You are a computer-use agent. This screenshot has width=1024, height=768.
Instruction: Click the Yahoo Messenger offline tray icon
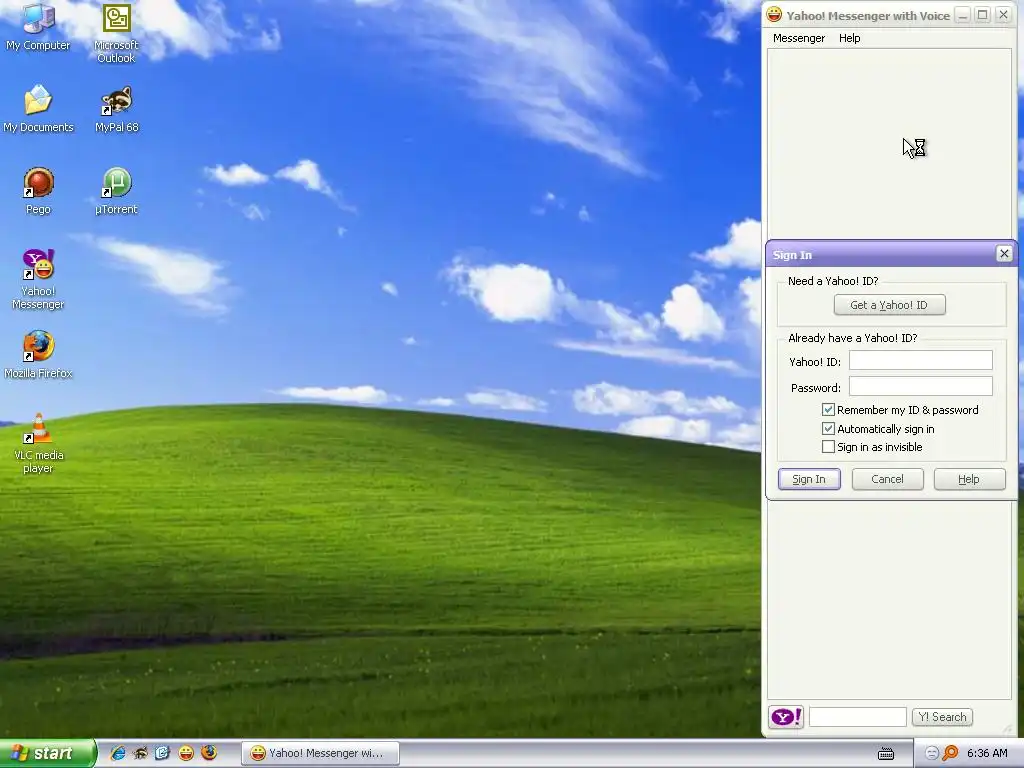click(932, 754)
